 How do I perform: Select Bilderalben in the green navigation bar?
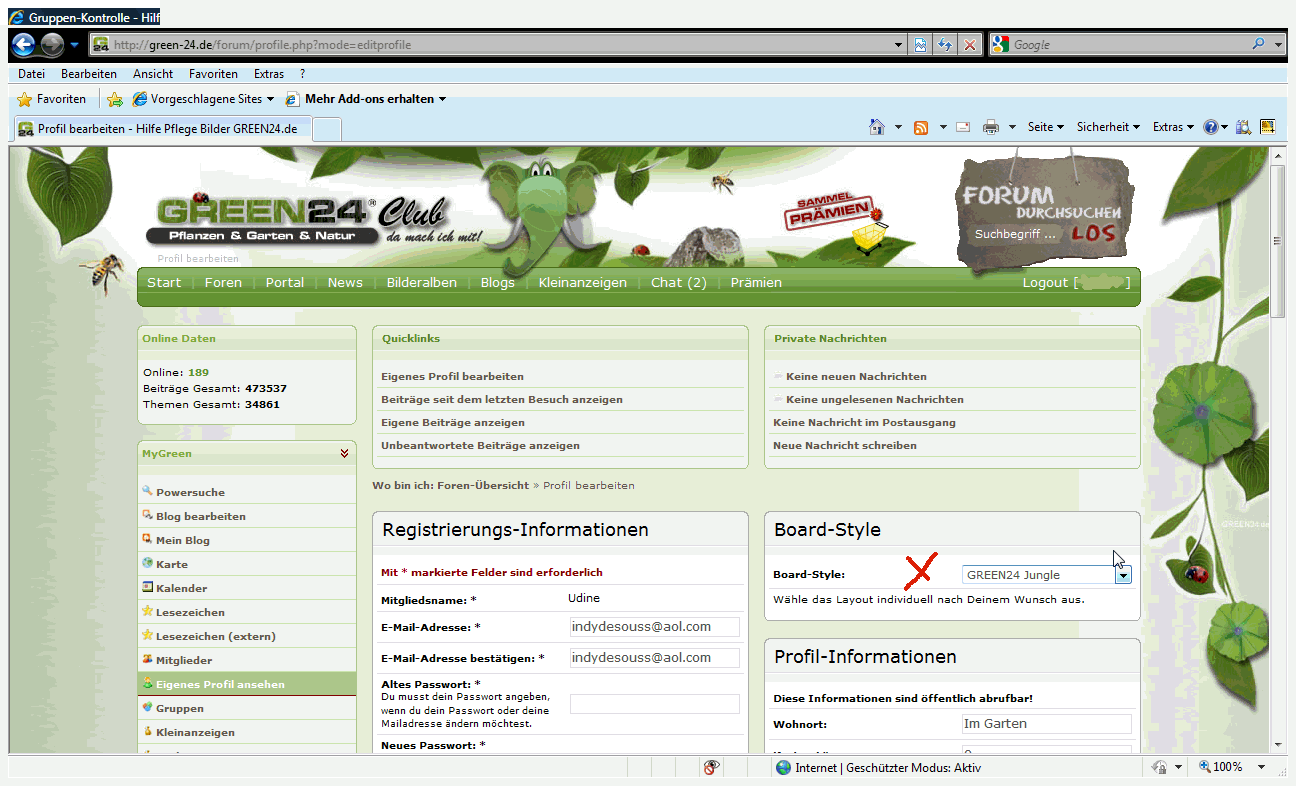pyautogui.click(x=421, y=283)
